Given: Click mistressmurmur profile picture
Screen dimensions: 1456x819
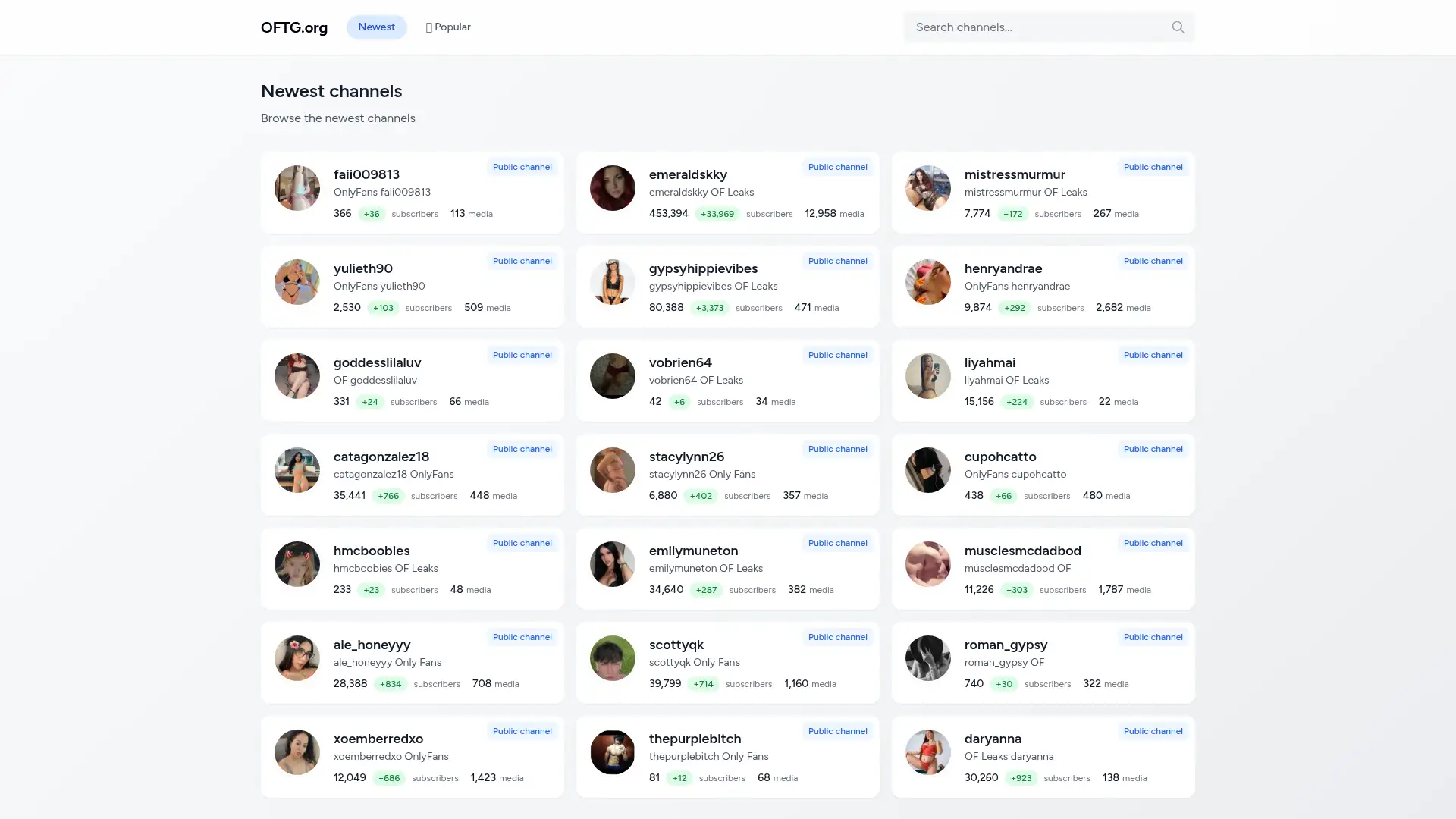Looking at the screenshot, I should pyautogui.click(x=928, y=188).
